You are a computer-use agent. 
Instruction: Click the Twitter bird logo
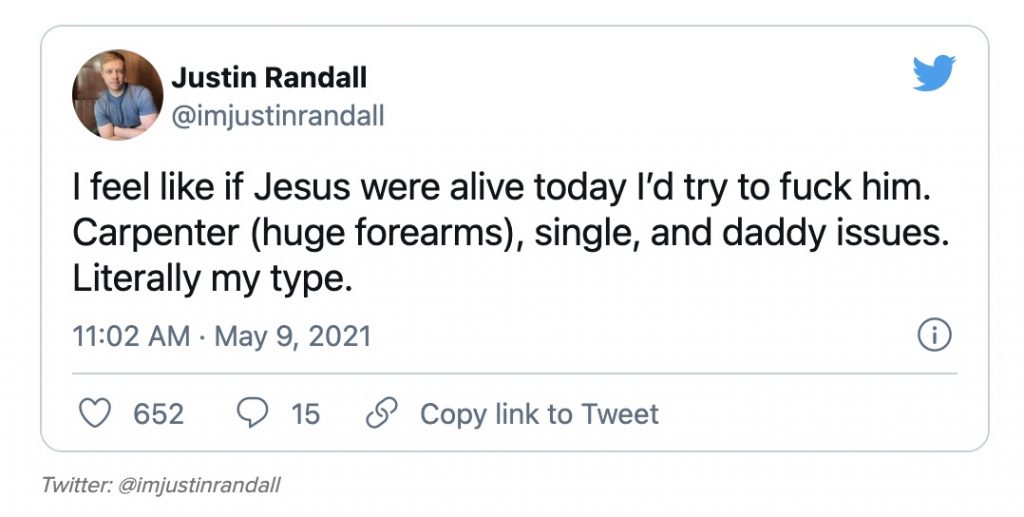pyautogui.click(x=934, y=74)
